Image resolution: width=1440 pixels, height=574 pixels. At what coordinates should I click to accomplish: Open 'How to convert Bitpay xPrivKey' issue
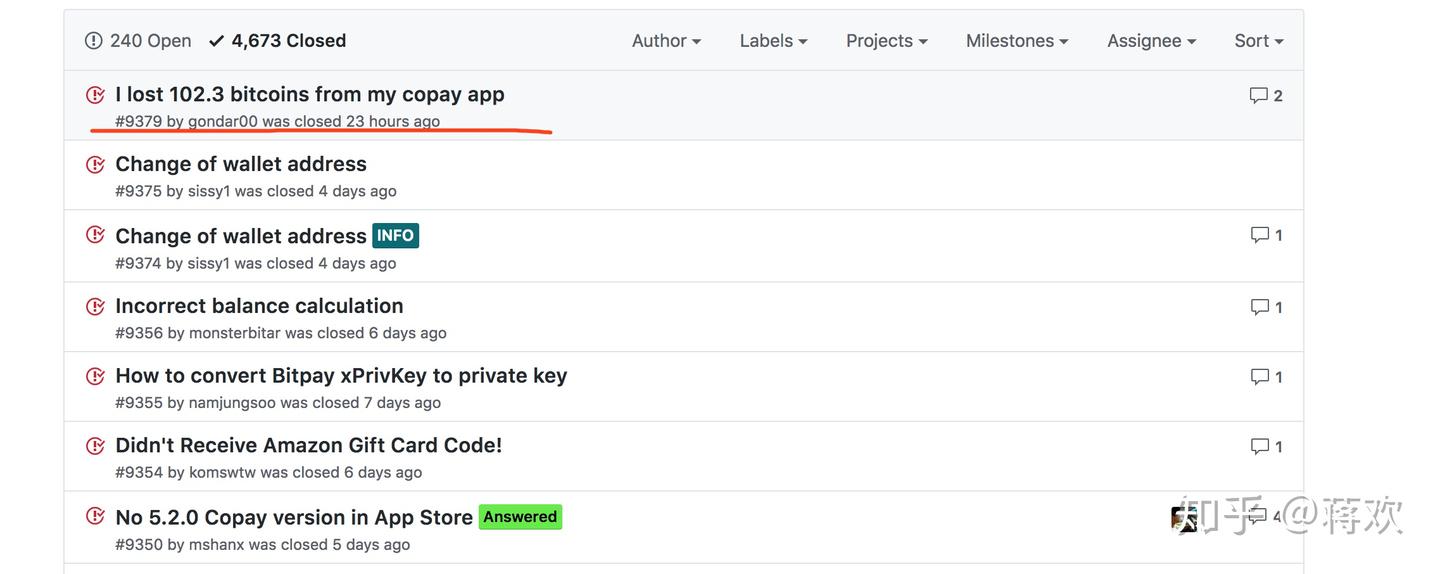point(341,376)
